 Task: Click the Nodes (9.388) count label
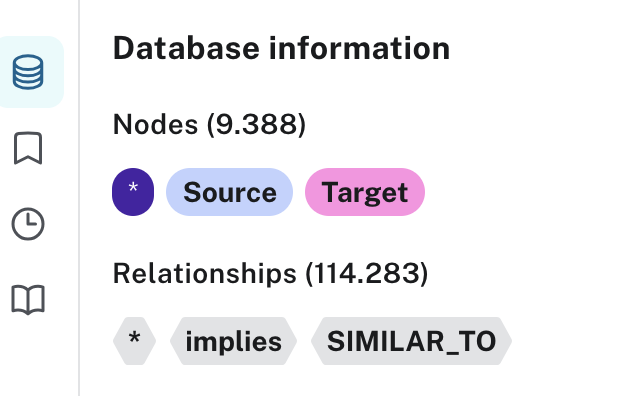point(210,124)
